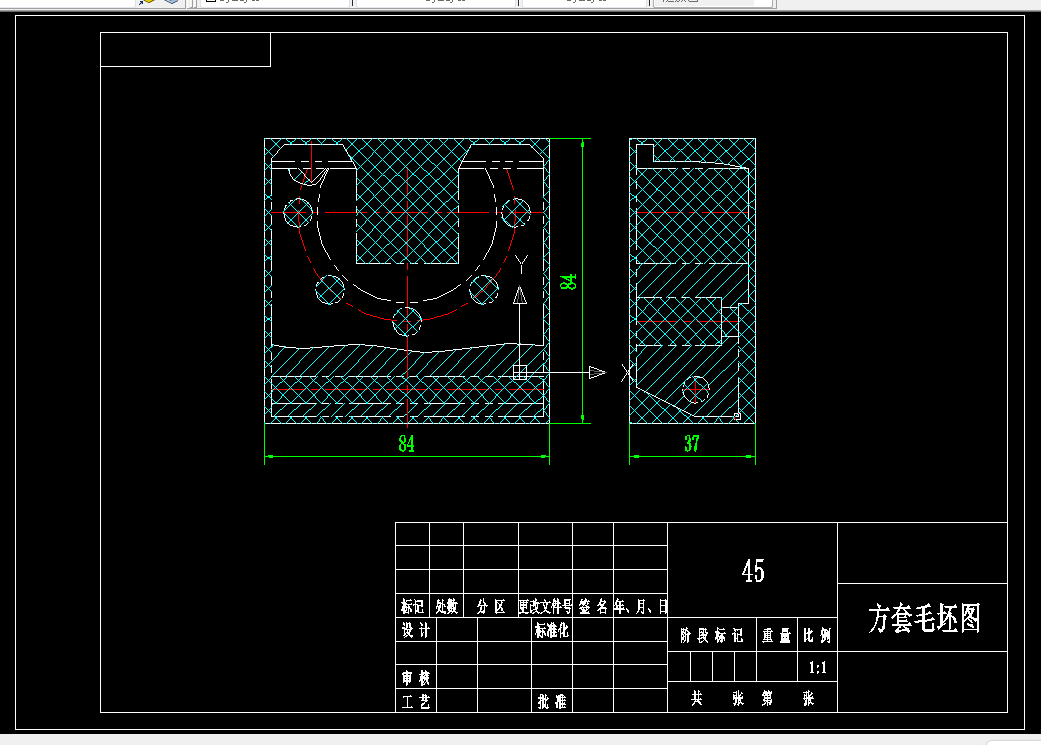The image size is (1041, 745).
Task: Click the UCS Y-axis arrowhead
Action: point(520,295)
